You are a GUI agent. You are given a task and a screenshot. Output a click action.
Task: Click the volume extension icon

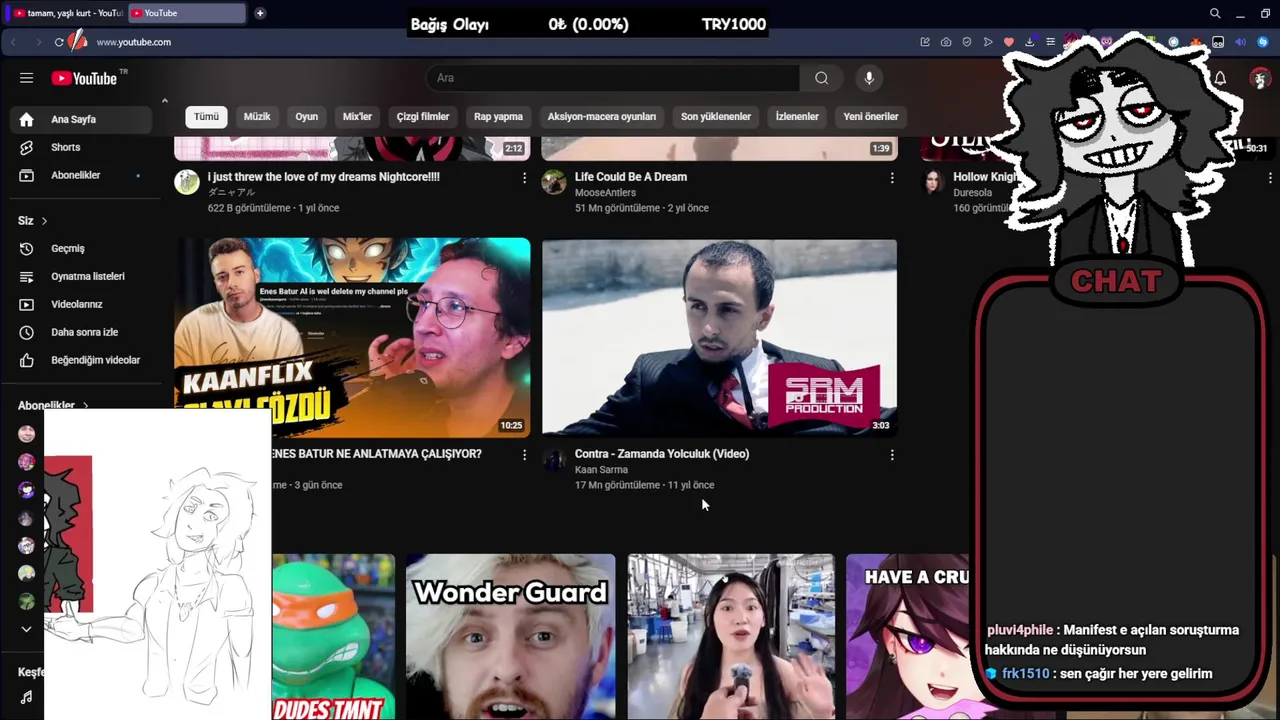coord(1240,42)
